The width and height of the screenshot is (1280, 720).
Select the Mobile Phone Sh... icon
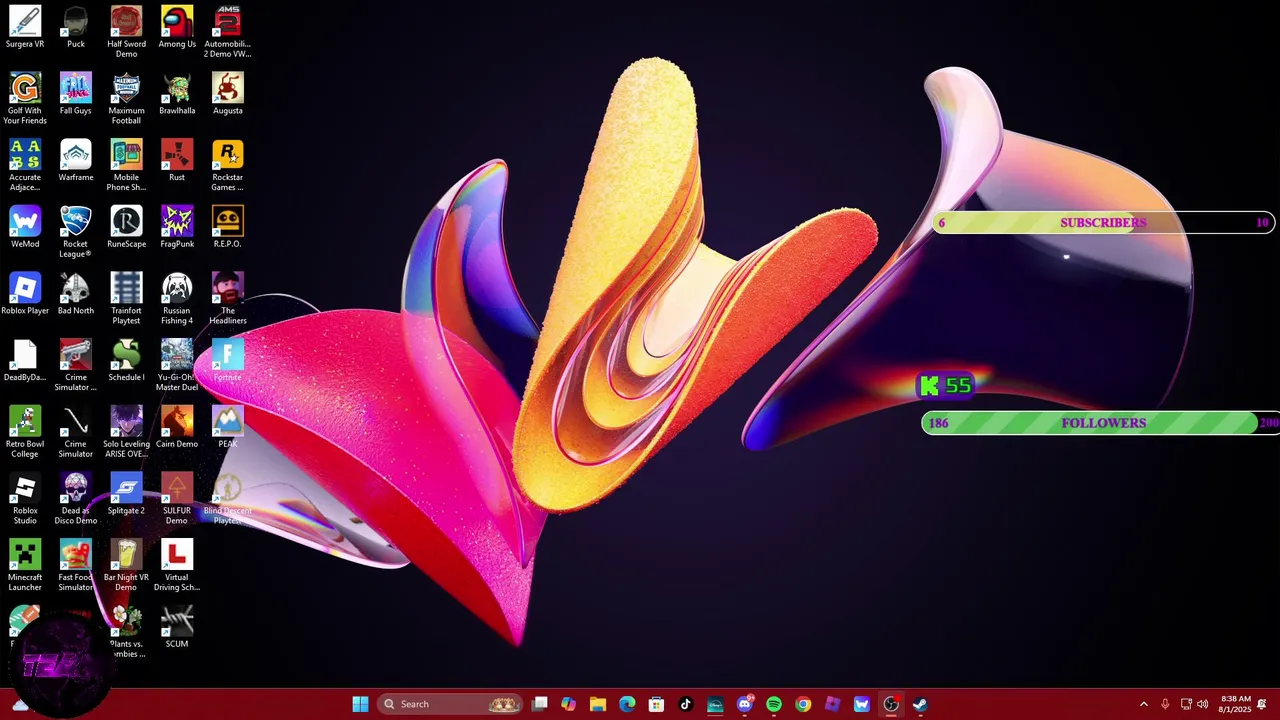(126, 165)
